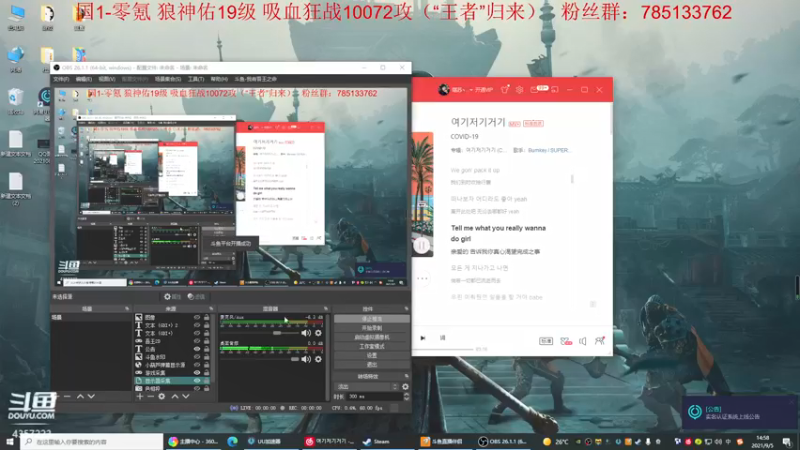
Task: Open the 视图(V) menu in OBS
Action: point(107,79)
